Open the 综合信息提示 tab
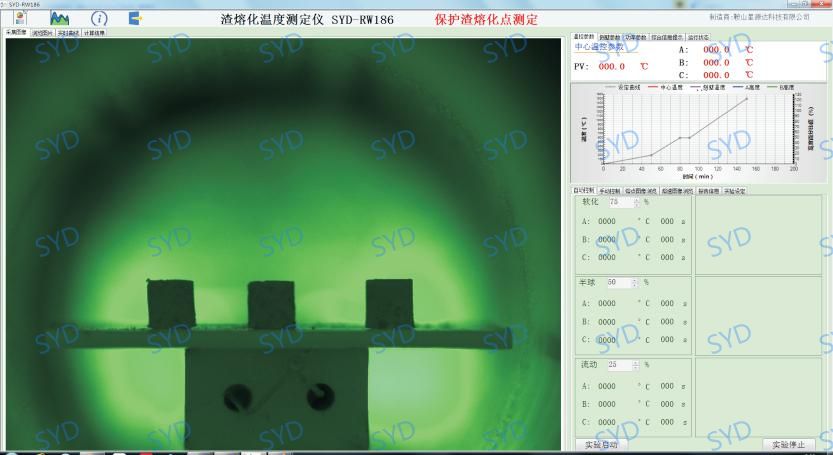 point(667,37)
